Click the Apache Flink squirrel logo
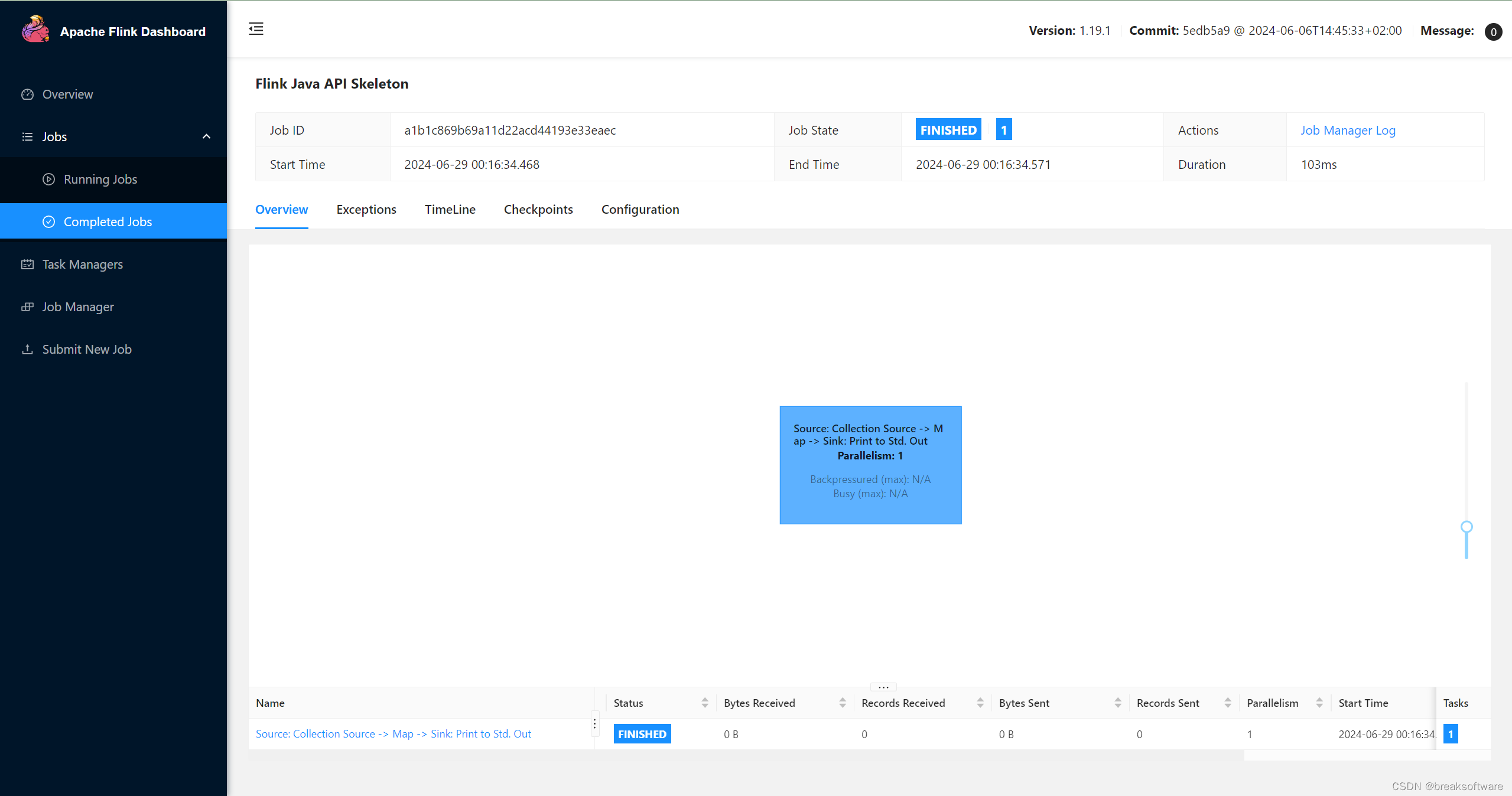 [34, 28]
